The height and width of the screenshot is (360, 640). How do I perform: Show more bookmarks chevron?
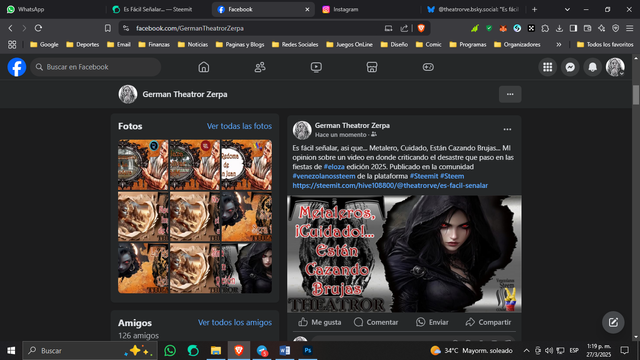click(559, 44)
